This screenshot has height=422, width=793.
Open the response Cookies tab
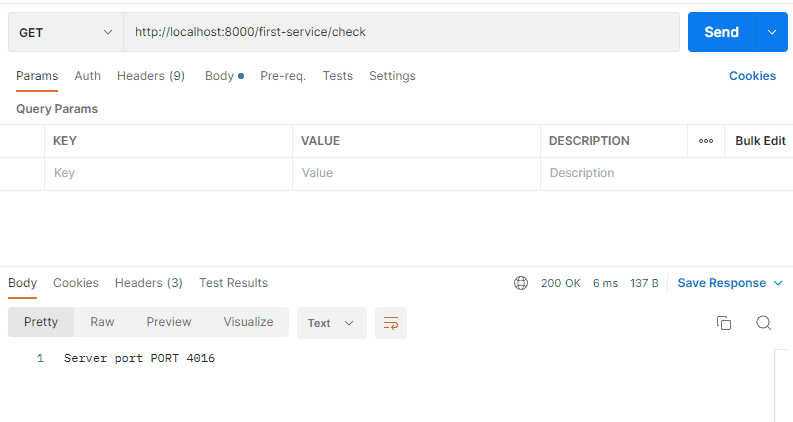click(x=76, y=283)
